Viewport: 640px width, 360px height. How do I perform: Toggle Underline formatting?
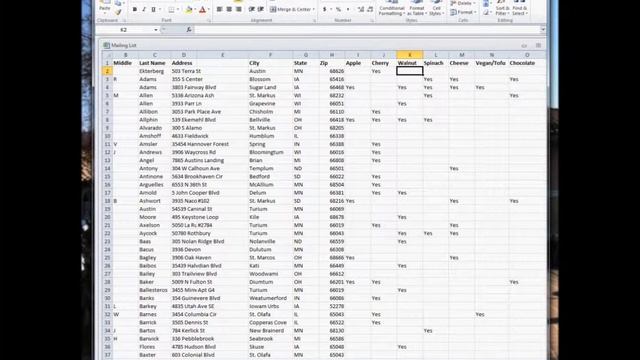tap(153, 9)
